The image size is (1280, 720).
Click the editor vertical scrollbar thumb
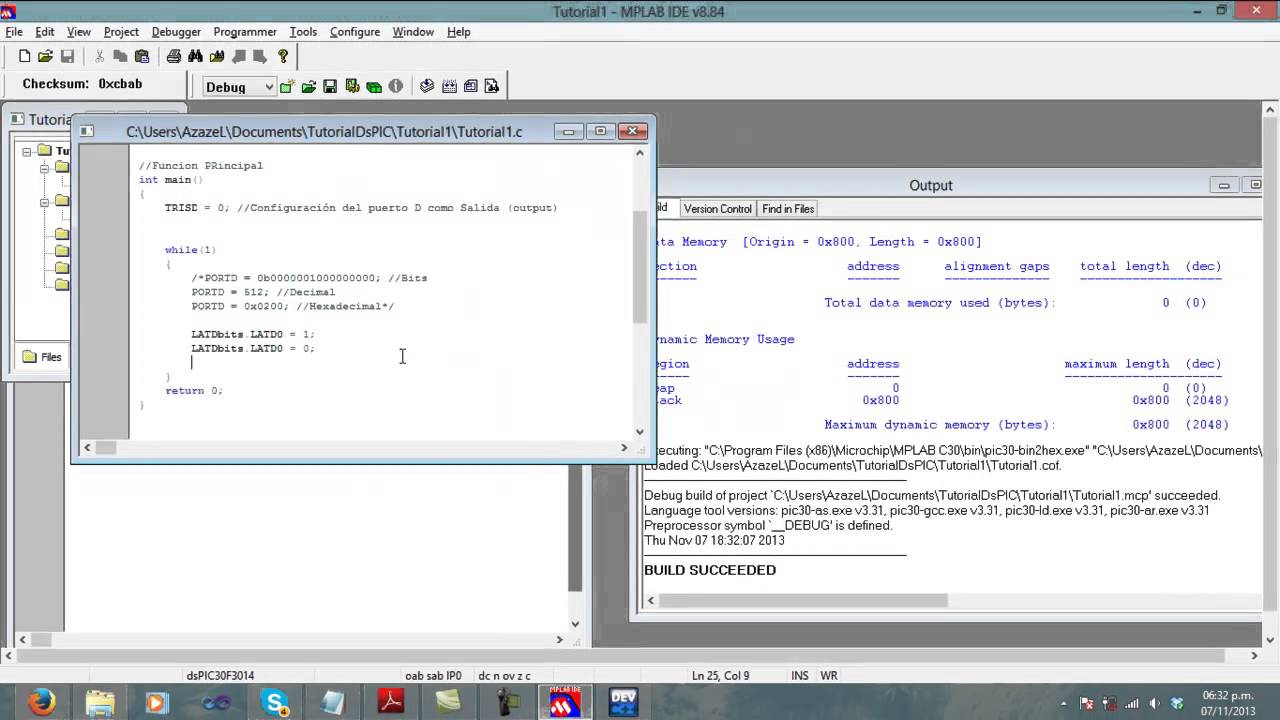(640, 267)
